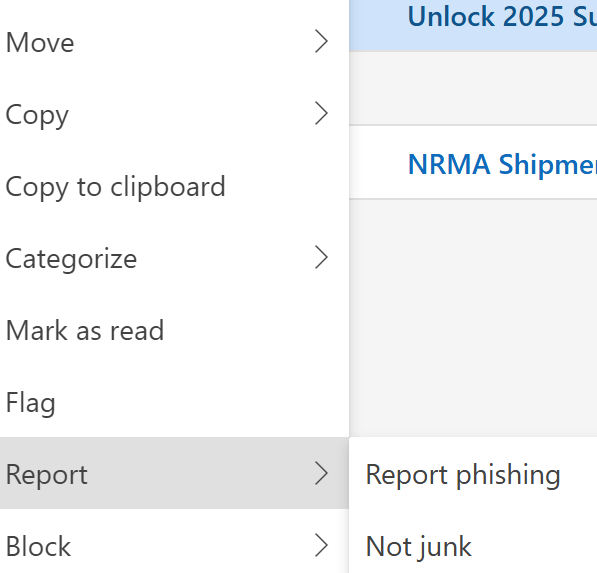Select Categorize in the context menu
The width and height of the screenshot is (597, 573).
point(174,258)
